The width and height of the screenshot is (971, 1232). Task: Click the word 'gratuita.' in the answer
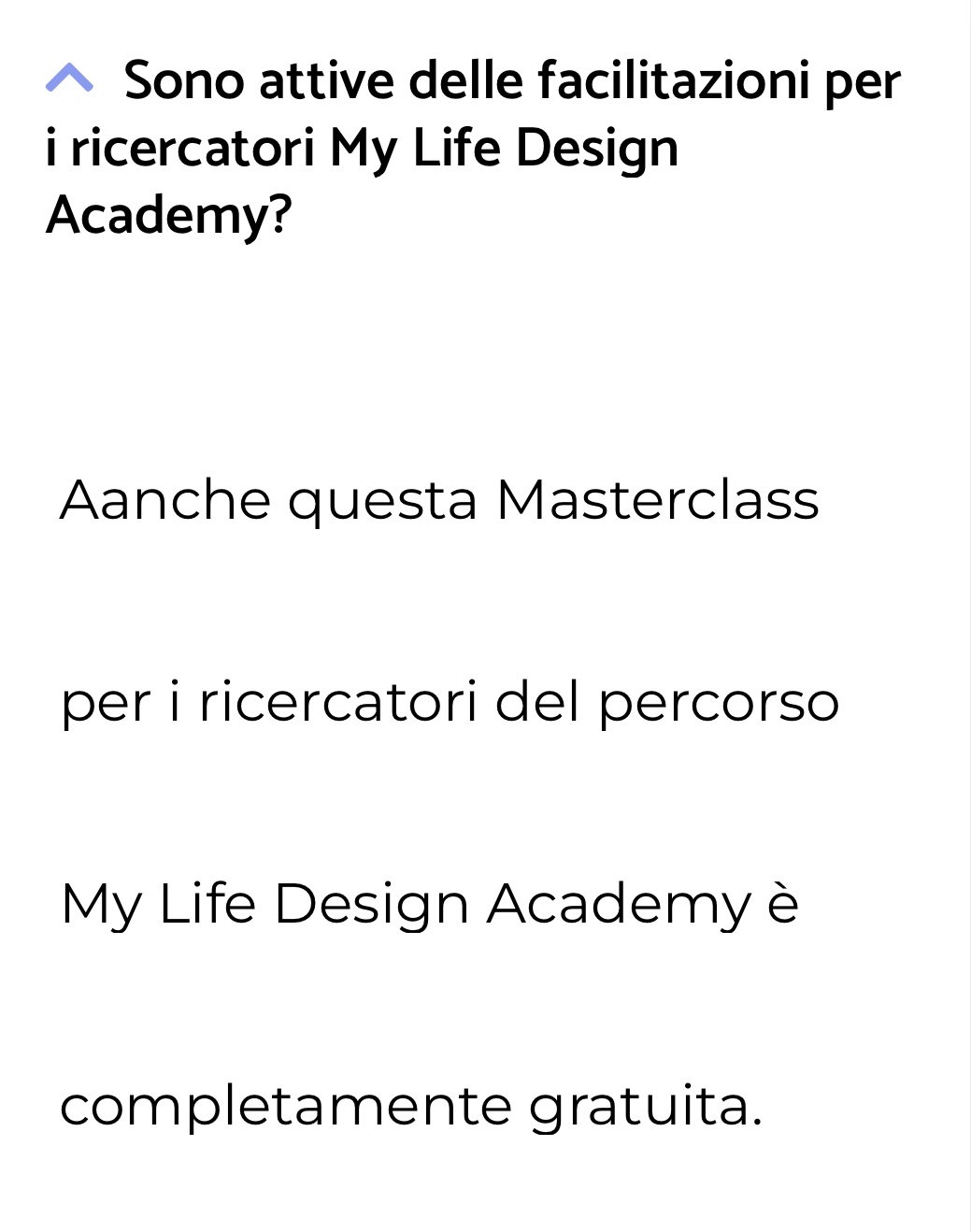point(647,1109)
